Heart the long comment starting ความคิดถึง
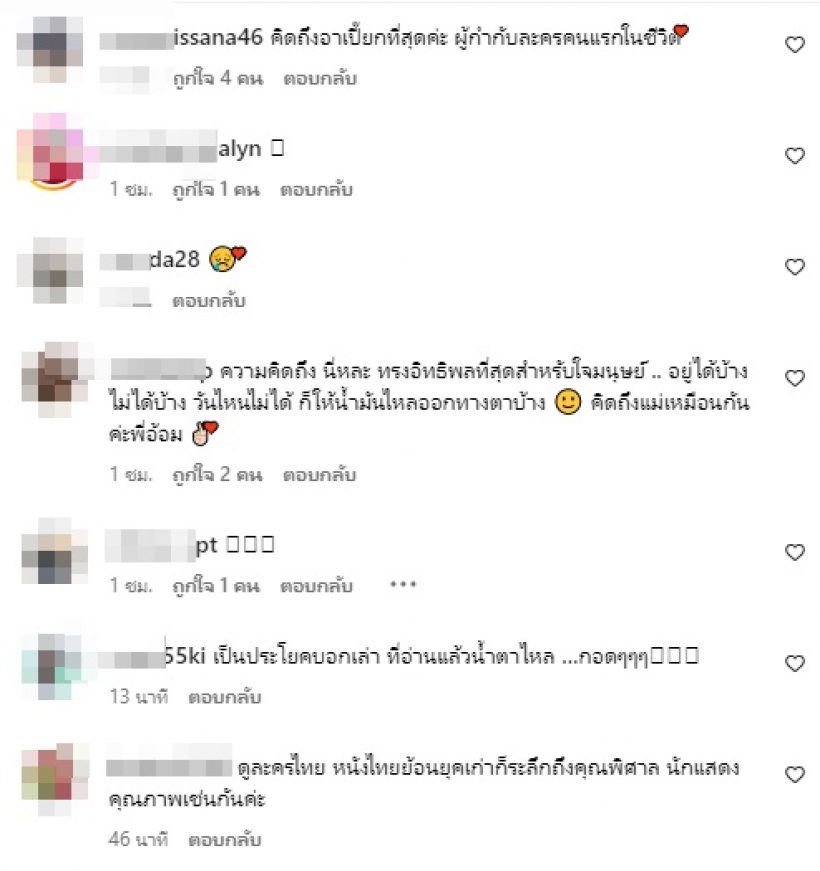The height and width of the screenshot is (871, 820). click(794, 377)
